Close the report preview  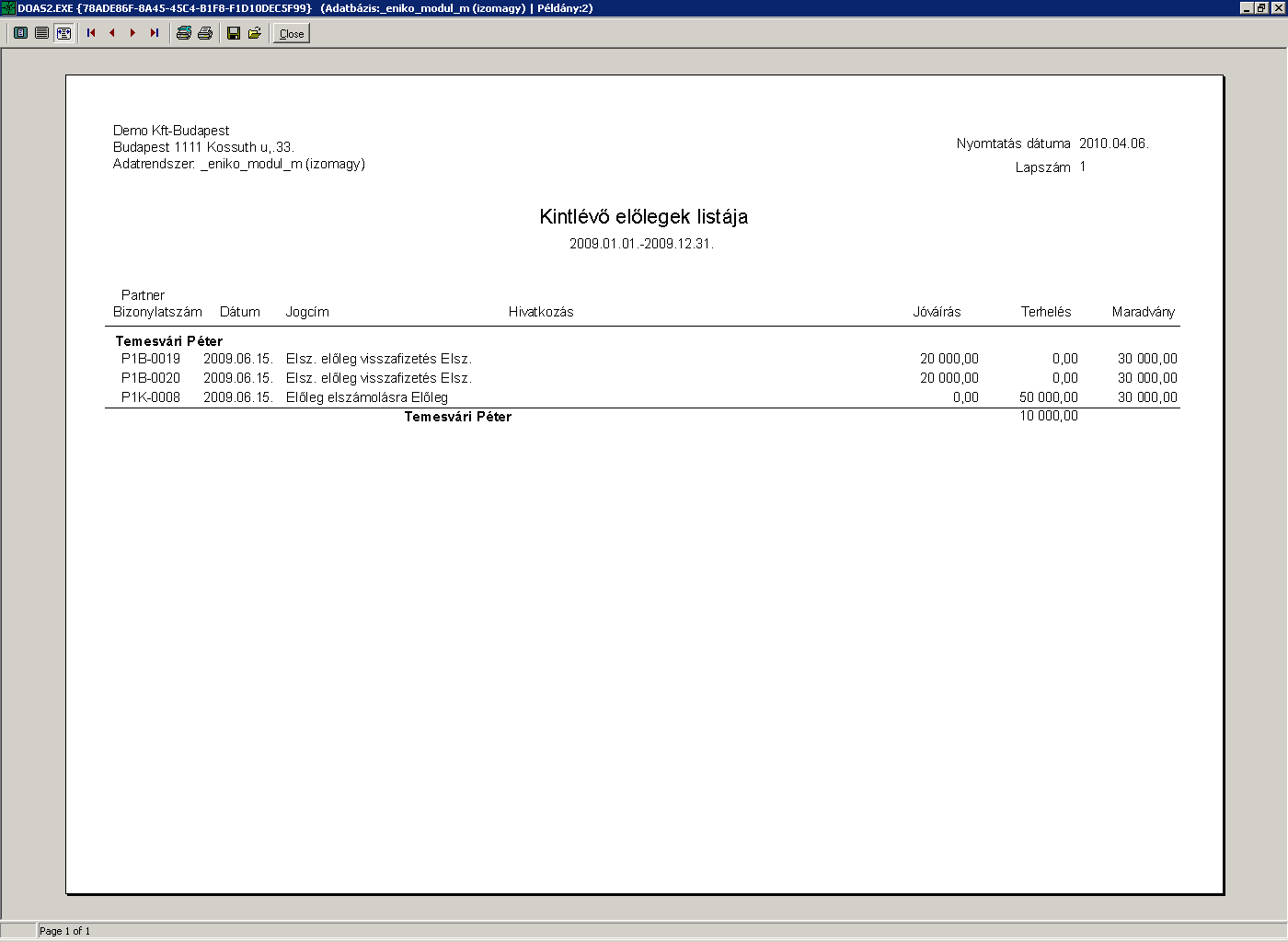click(292, 34)
